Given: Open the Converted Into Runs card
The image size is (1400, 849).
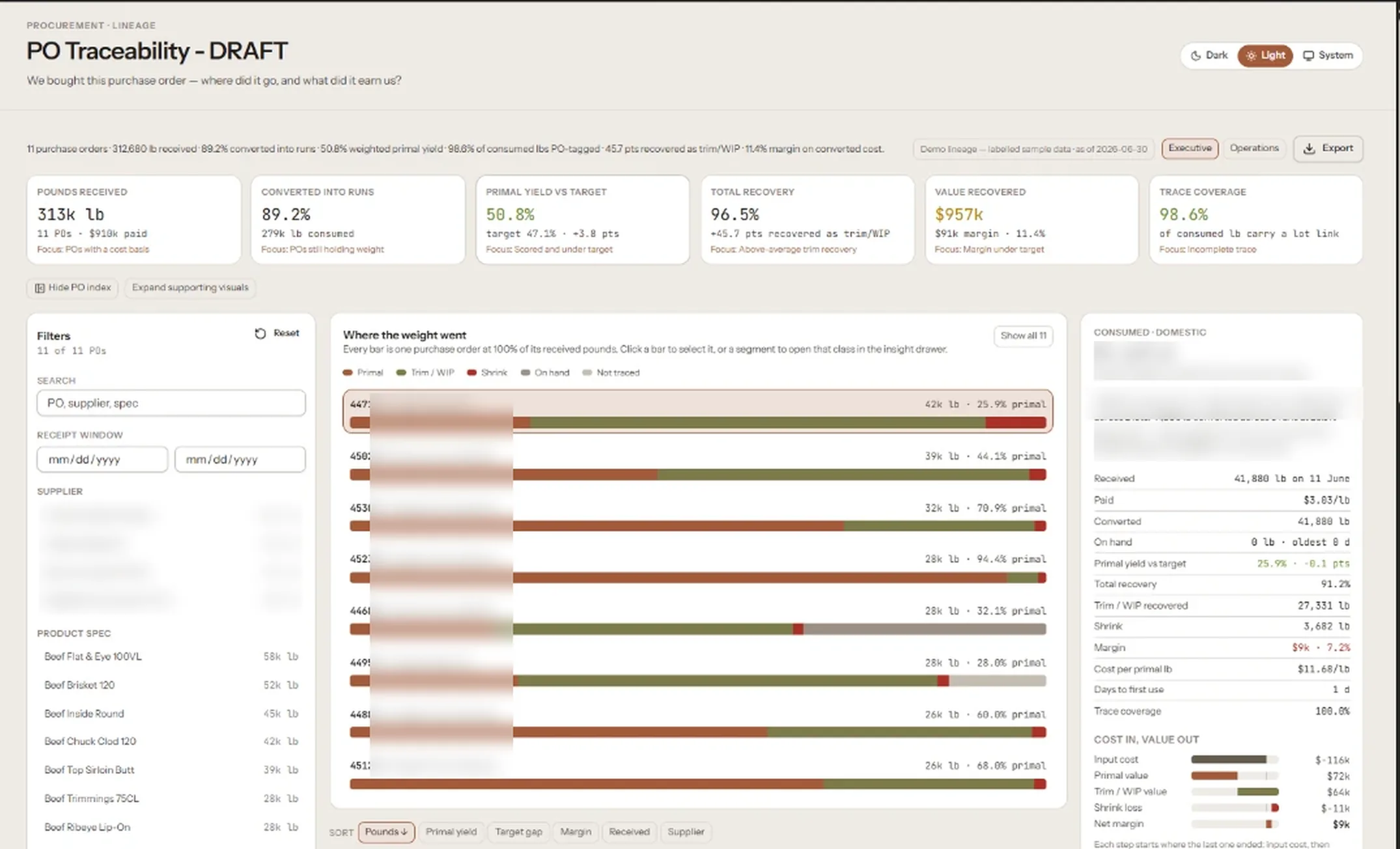Looking at the screenshot, I should point(358,219).
